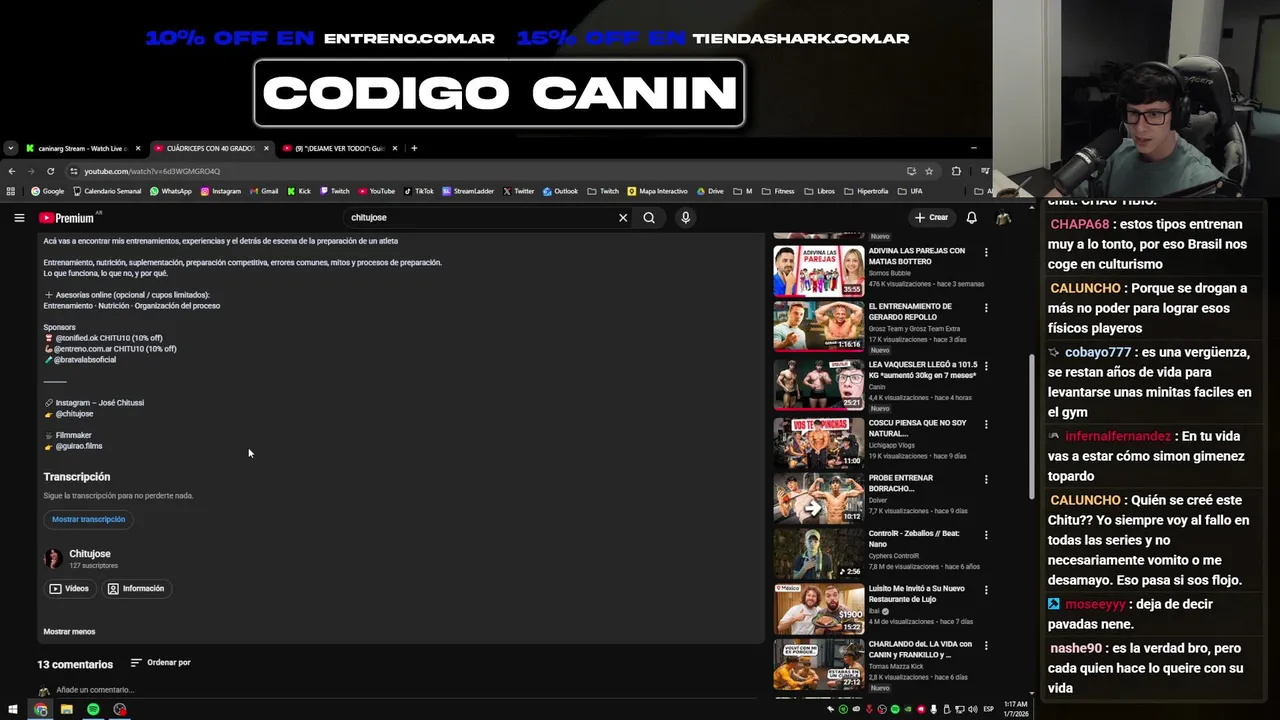This screenshot has height=720, width=1280.
Task: Open the Kick bookmark
Action: 299,191
